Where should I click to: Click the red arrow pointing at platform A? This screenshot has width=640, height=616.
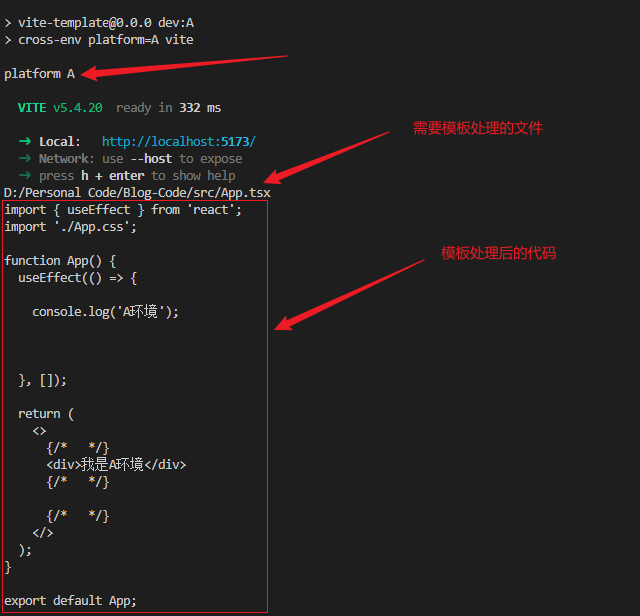[180, 66]
